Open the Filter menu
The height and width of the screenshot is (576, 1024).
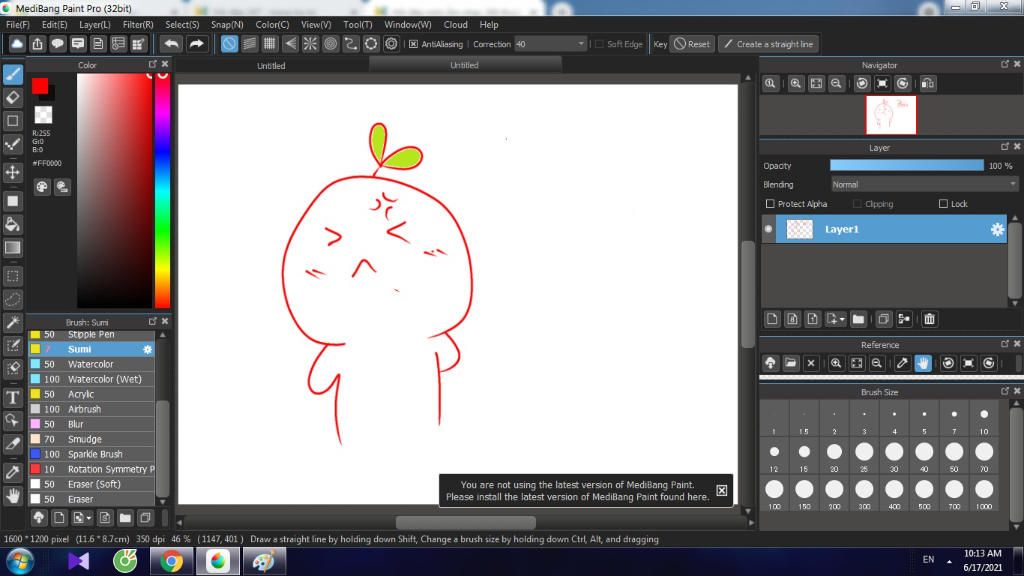(x=138, y=25)
